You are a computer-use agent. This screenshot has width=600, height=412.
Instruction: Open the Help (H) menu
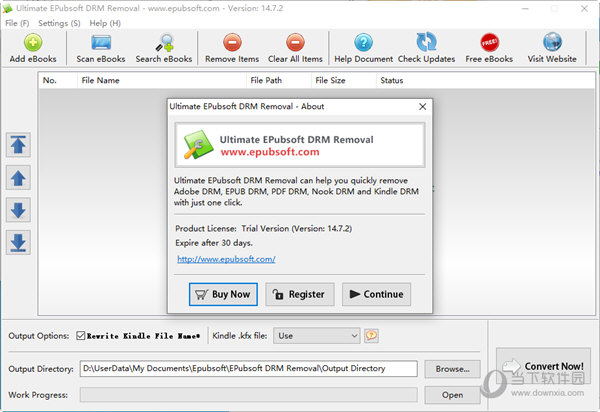click(x=105, y=23)
